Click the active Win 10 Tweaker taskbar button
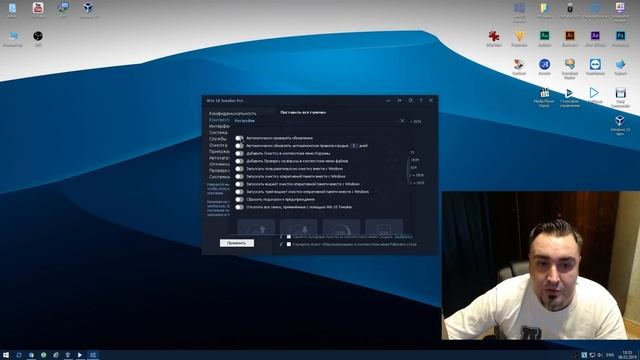This screenshot has width=640, height=360. tap(93, 355)
